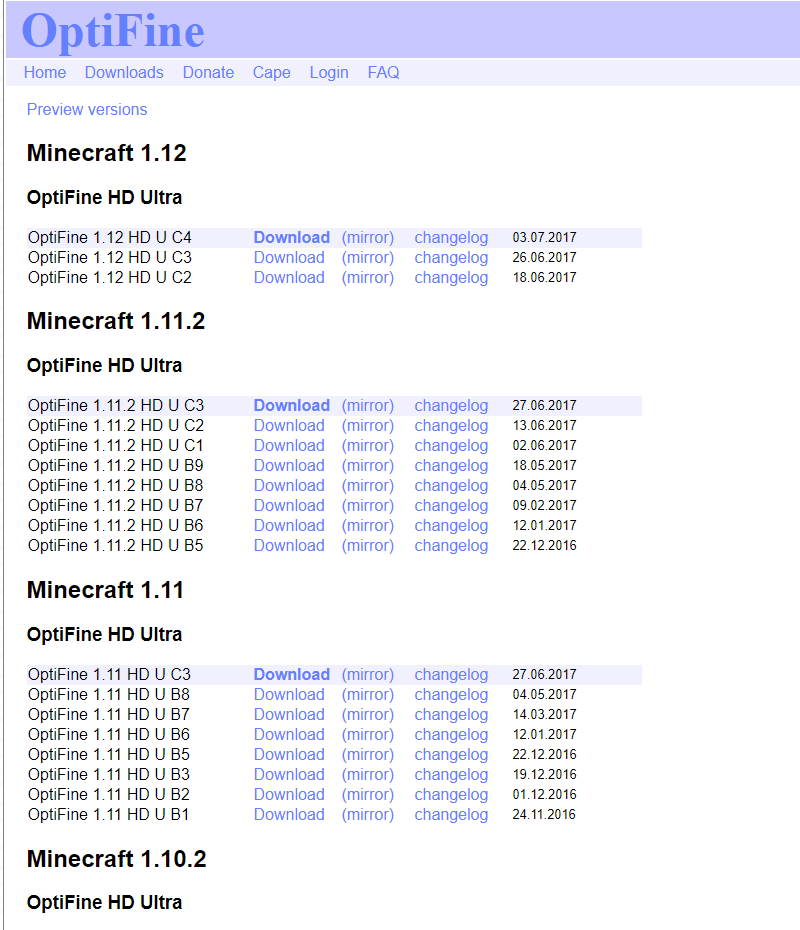Viewport: 800px width, 930px height.
Task: Open mirror for OptiFine 1.11.2 HD U C3
Action: (368, 406)
